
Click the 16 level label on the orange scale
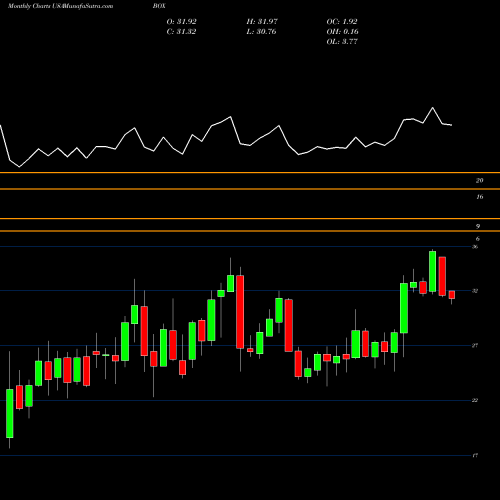pyautogui.click(x=479, y=197)
